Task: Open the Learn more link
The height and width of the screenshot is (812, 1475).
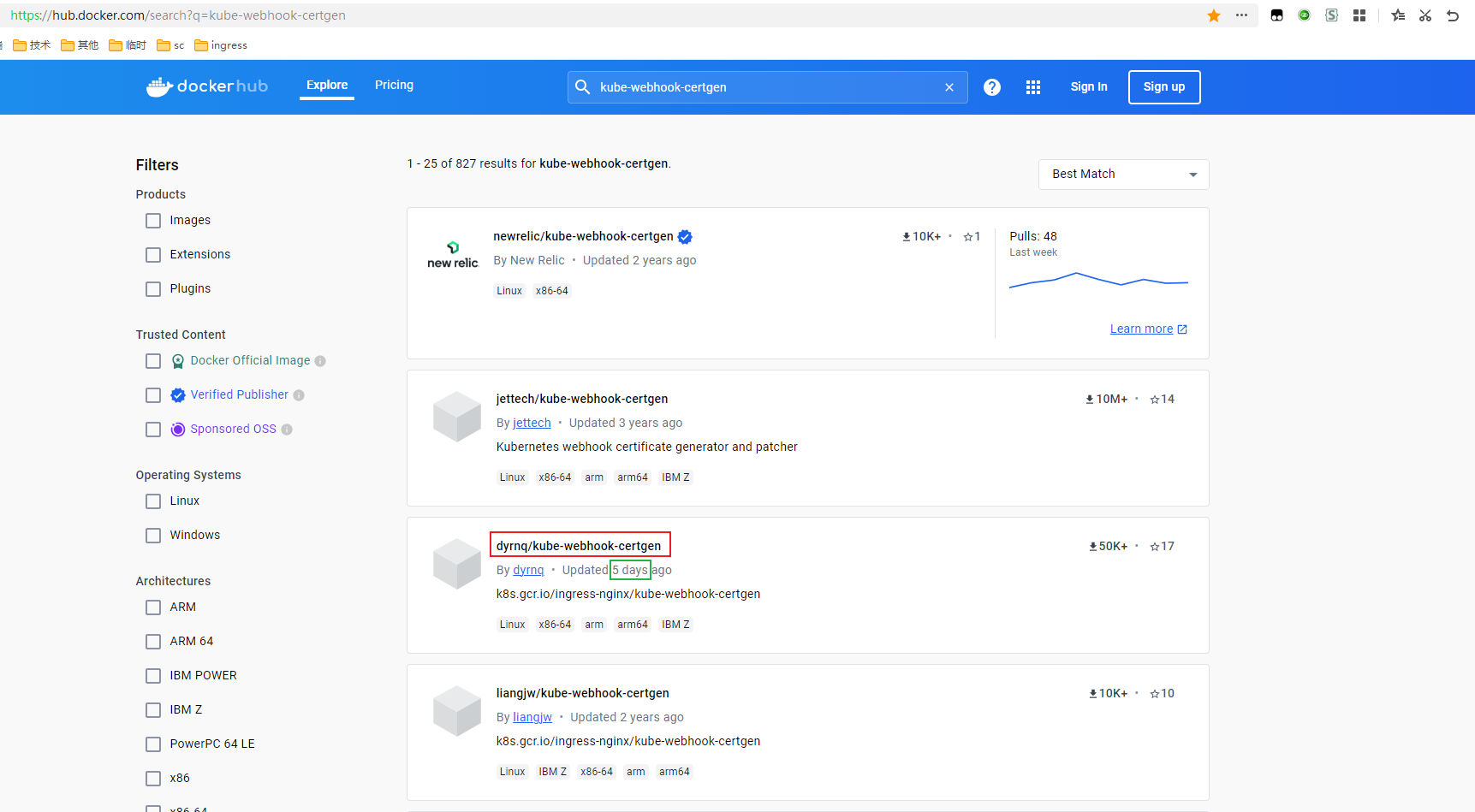Action: coord(1149,329)
